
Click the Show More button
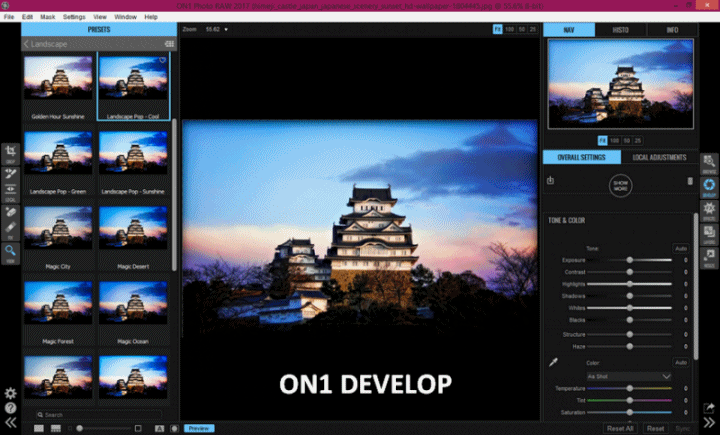pyautogui.click(x=621, y=184)
